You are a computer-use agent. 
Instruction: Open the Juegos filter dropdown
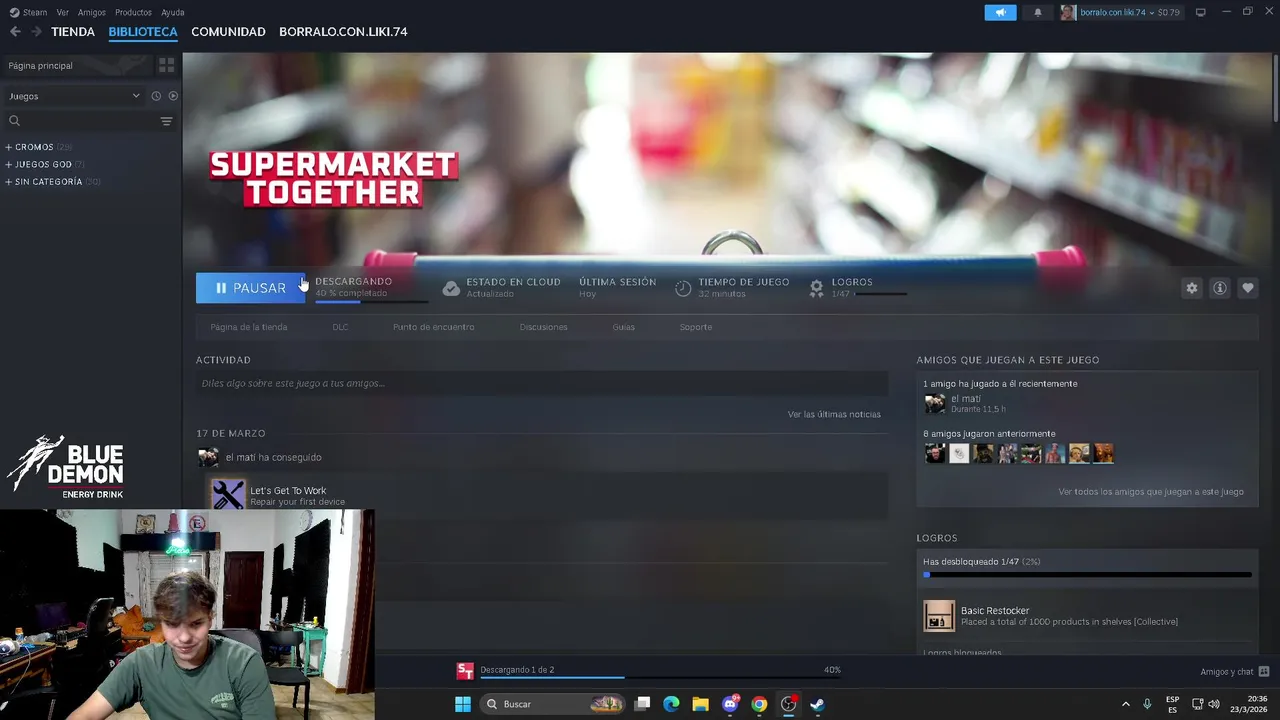pos(75,96)
